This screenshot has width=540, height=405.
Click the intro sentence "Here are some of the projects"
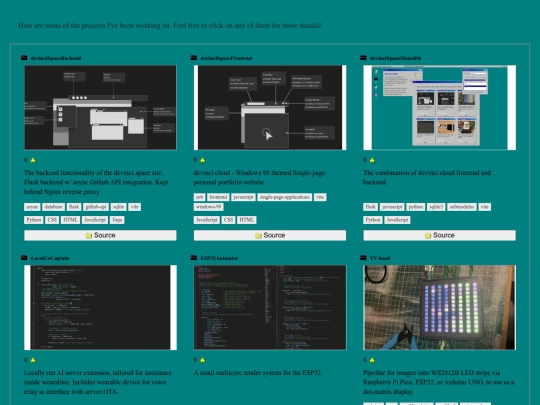pos(170,25)
